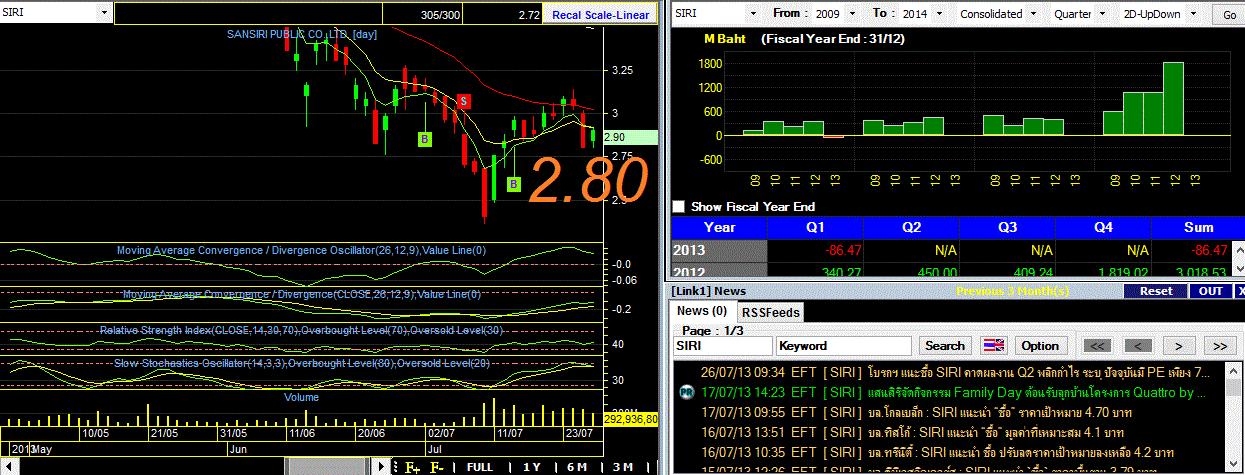Go to previous news page (<)
This screenshot has width=1245, height=475.
(1137, 345)
